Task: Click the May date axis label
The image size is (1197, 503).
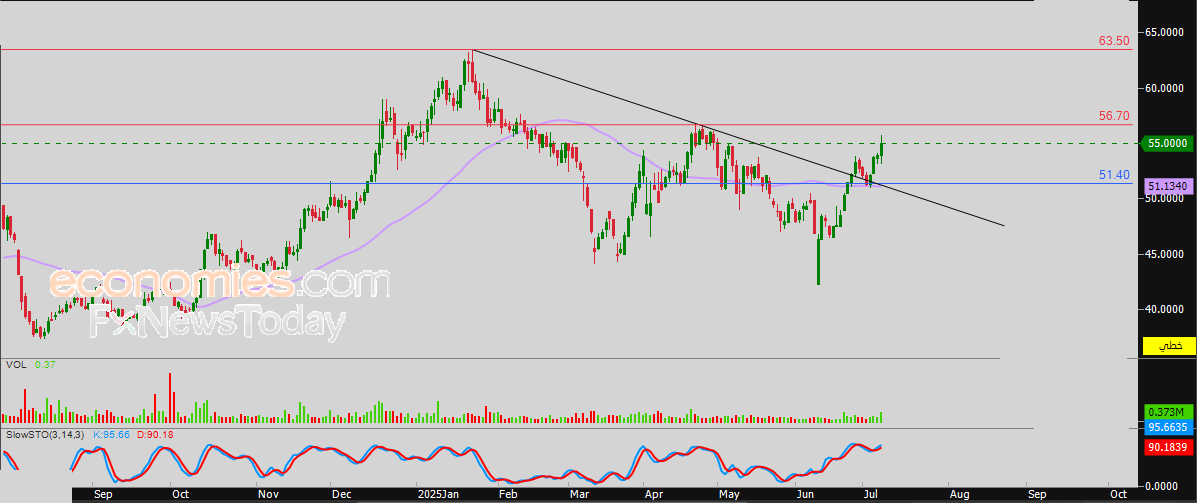Action: (x=730, y=494)
